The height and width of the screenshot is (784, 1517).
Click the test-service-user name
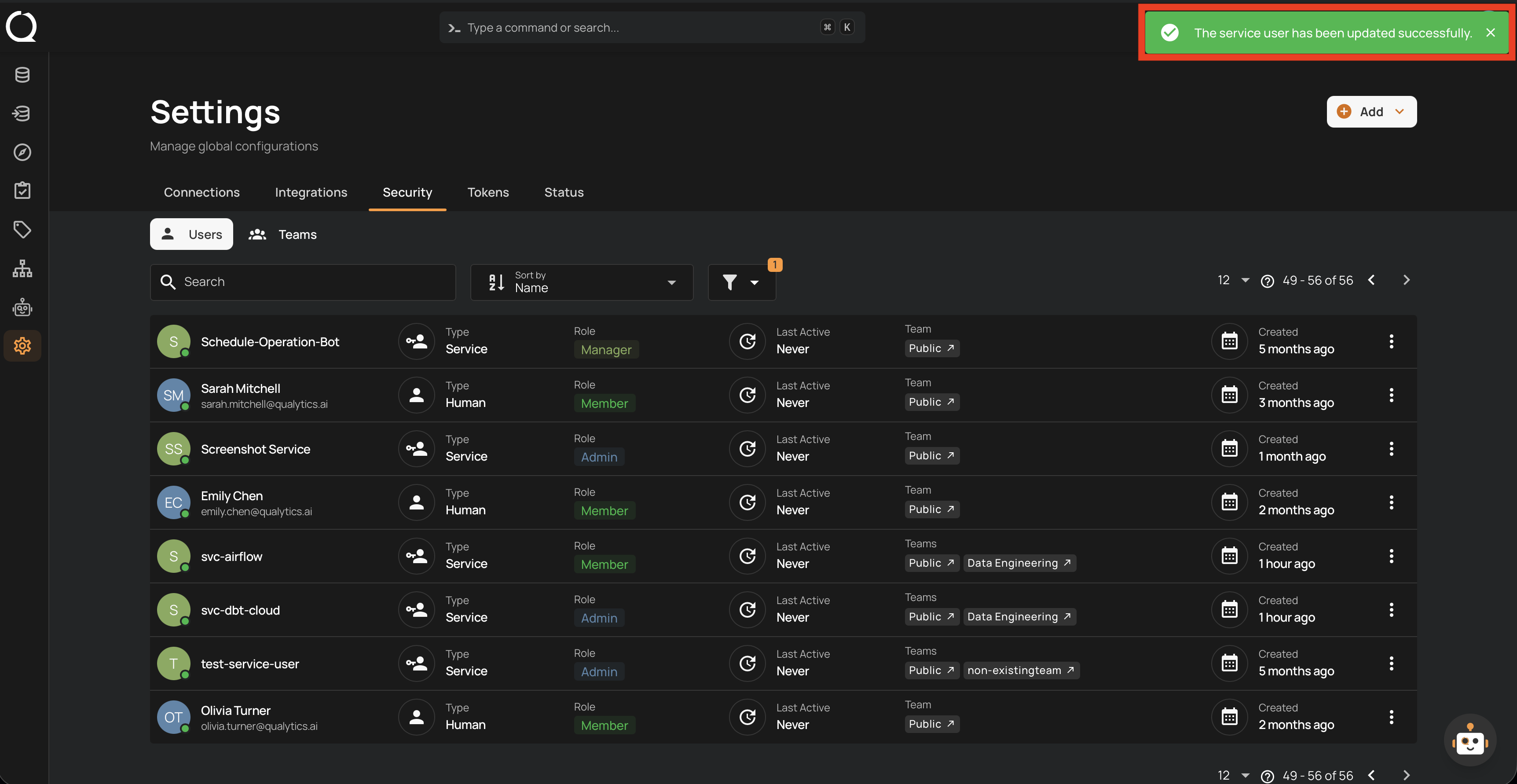[250, 664]
